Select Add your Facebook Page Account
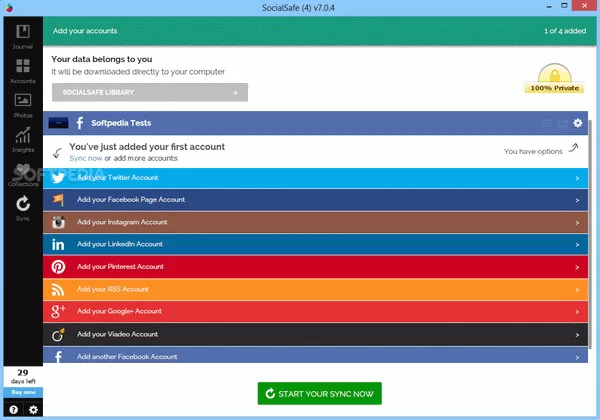 pyautogui.click(x=131, y=199)
